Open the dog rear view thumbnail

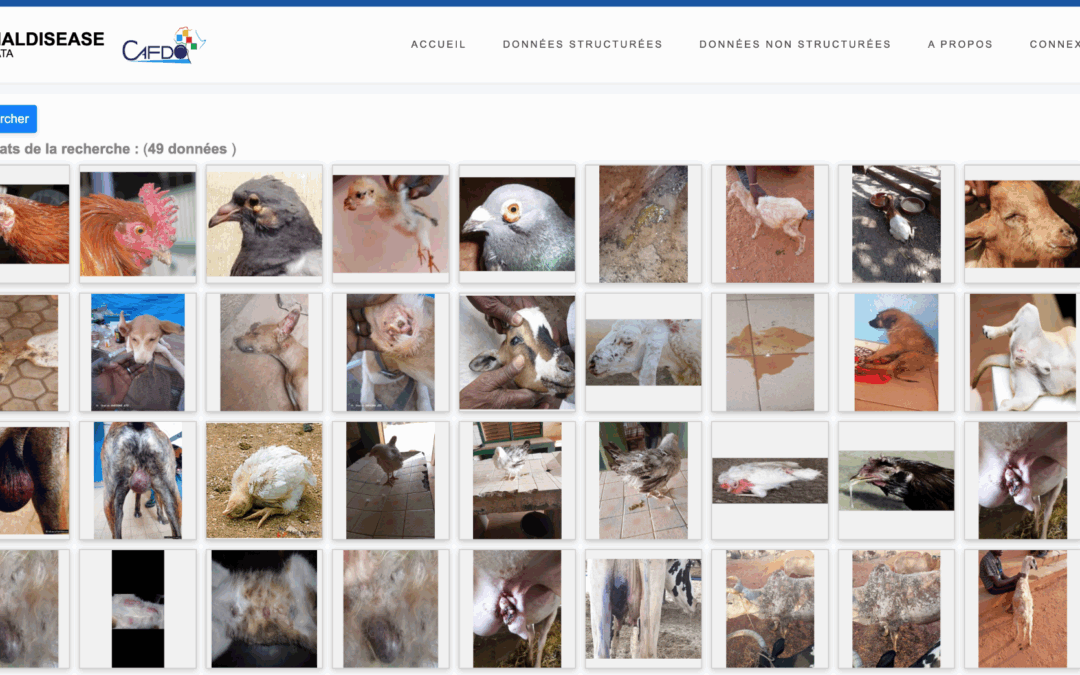point(138,480)
